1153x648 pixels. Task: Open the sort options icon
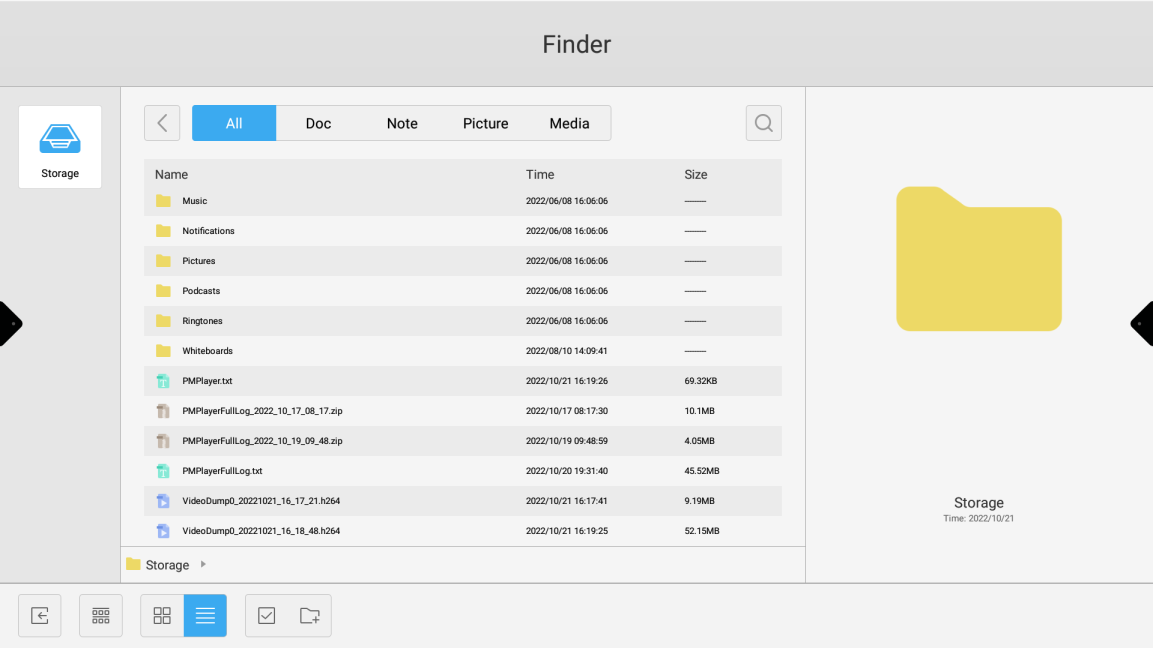(x=101, y=616)
